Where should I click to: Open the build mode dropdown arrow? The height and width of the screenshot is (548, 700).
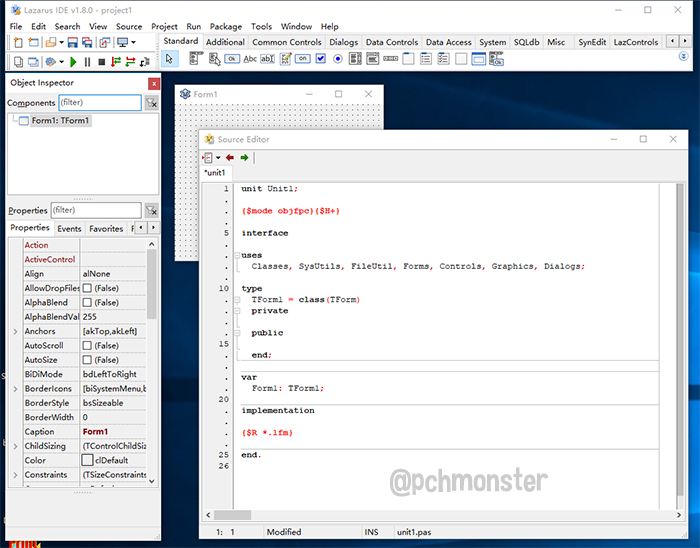[62, 62]
